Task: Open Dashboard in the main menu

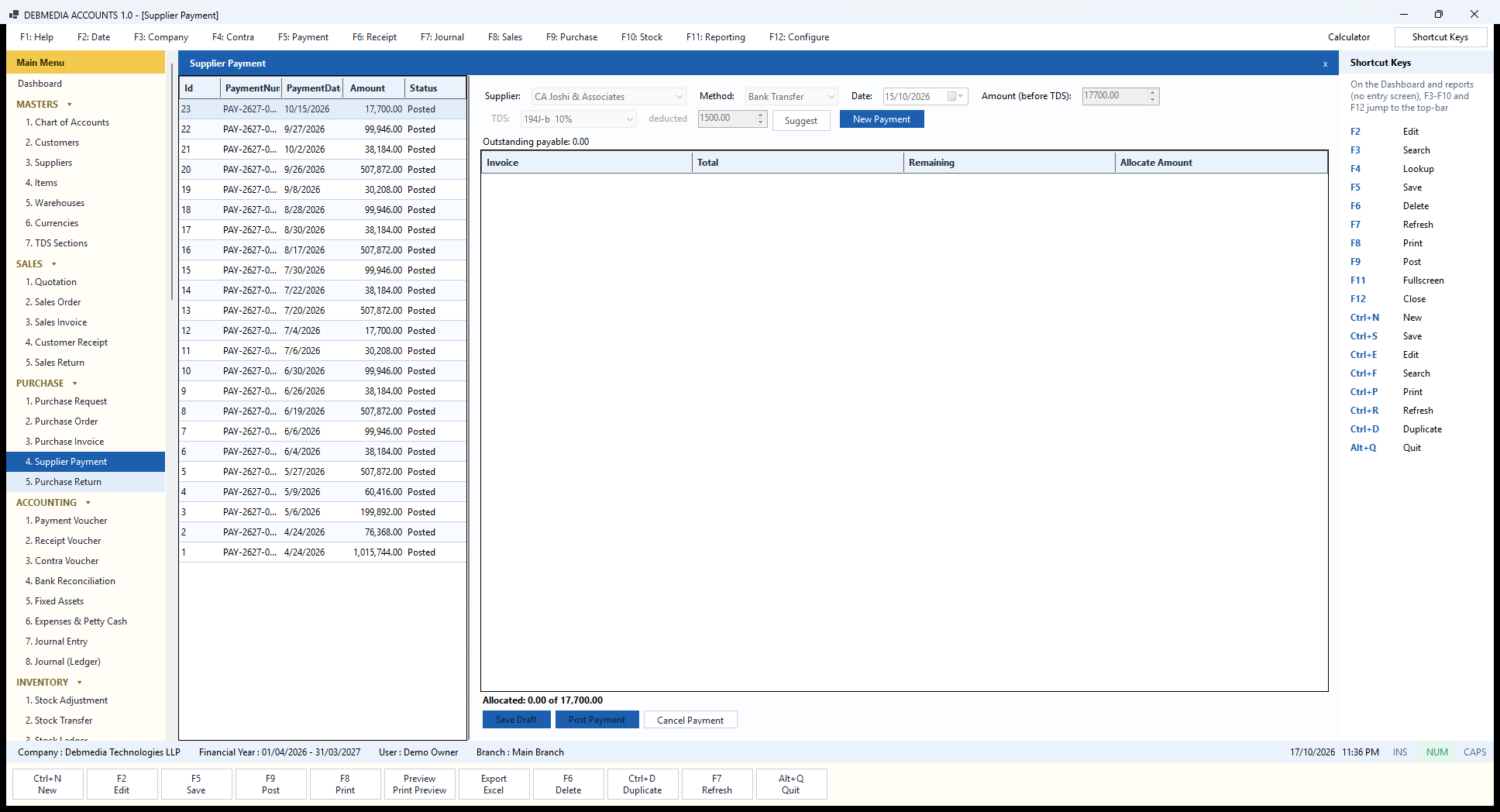Action: (85, 84)
